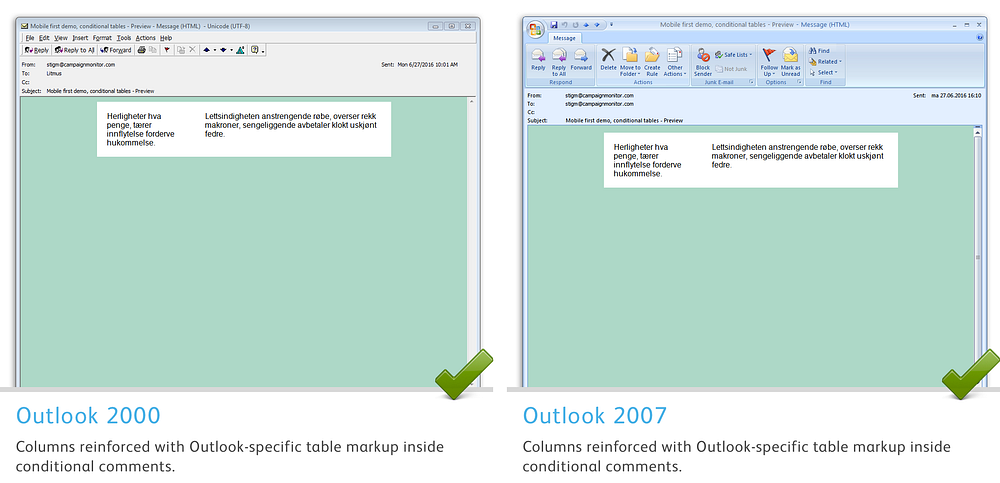The image size is (1000, 483).
Task: Click the font size icon in Outlook 2000
Action: (x=240, y=50)
